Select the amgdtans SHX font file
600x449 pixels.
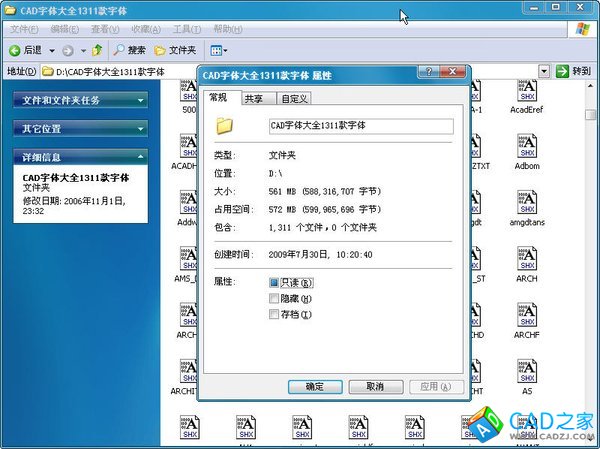coord(527,208)
